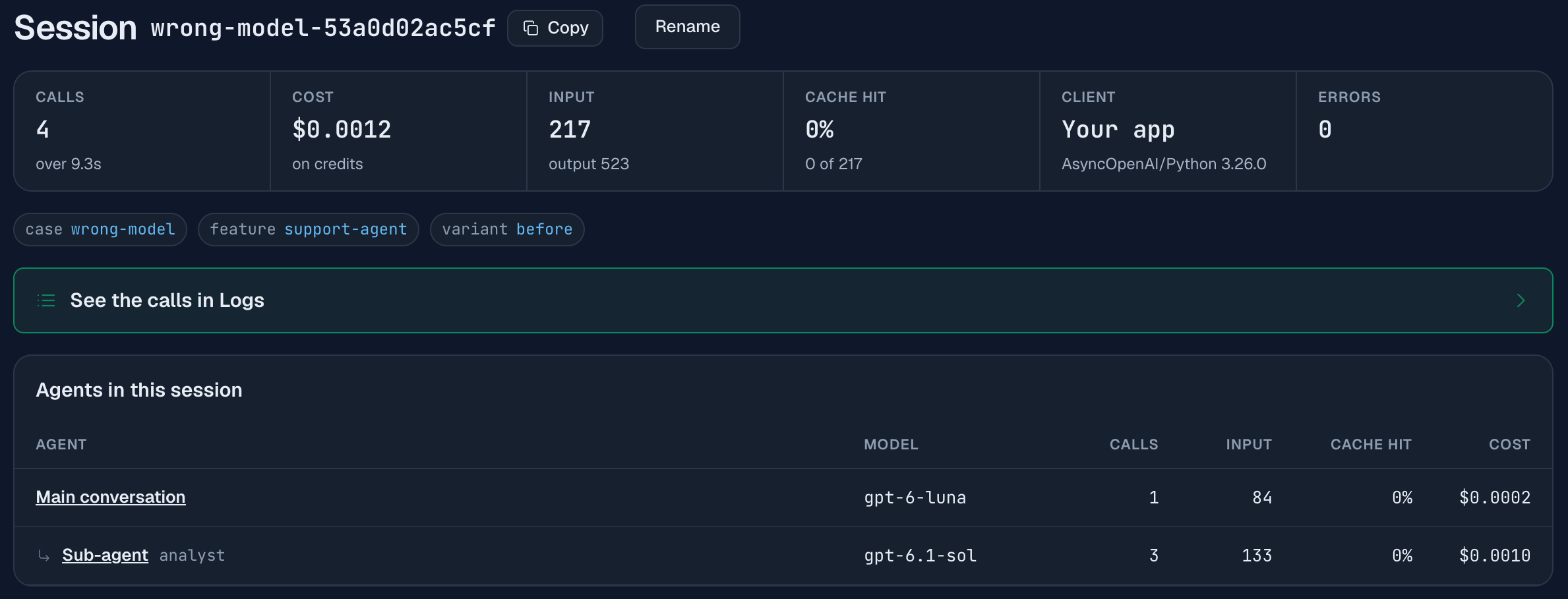
Task: Click Main conversation input value 84
Action: click(x=1261, y=497)
